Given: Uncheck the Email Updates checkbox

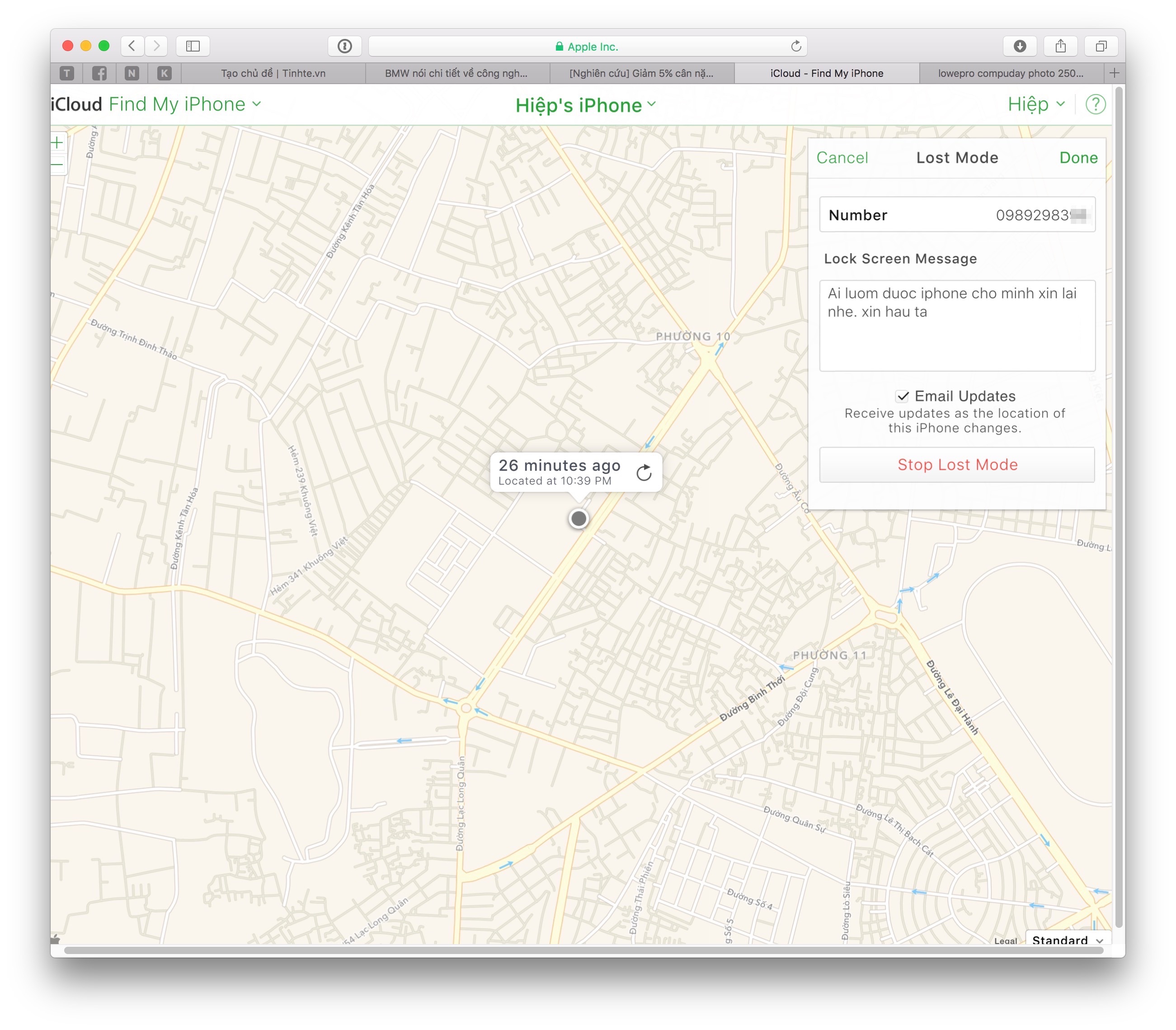Looking at the screenshot, I should [903, 396].
